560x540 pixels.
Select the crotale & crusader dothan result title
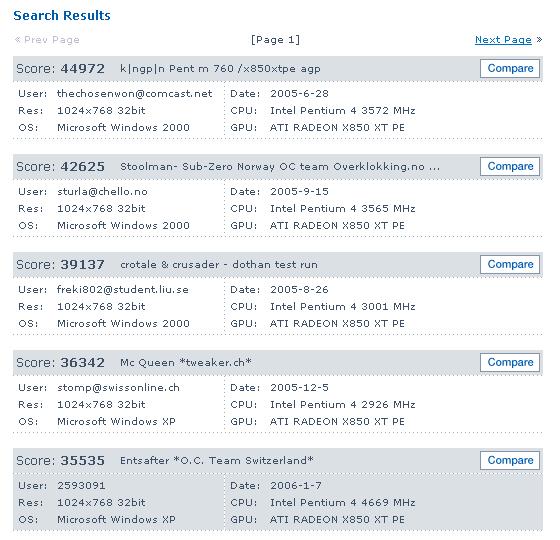[219, 265]
